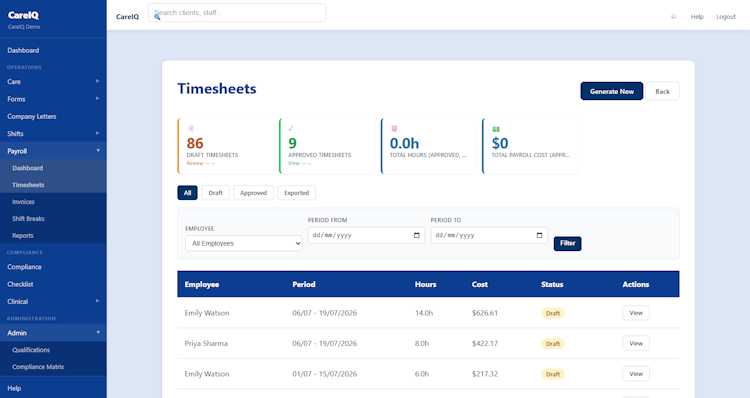Open Invoices in the Payroll submenu
This screenshot has width=750, height=398.
point(23,202)
